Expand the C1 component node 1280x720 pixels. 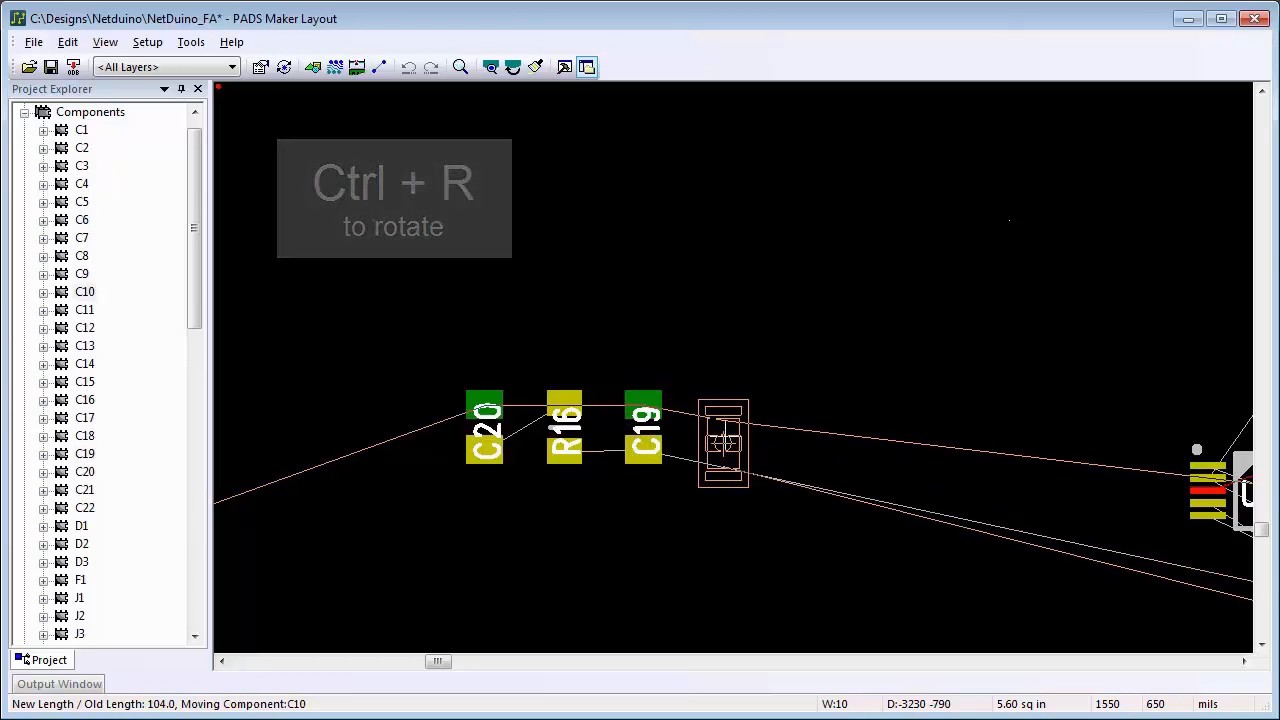tap(43, 130)
